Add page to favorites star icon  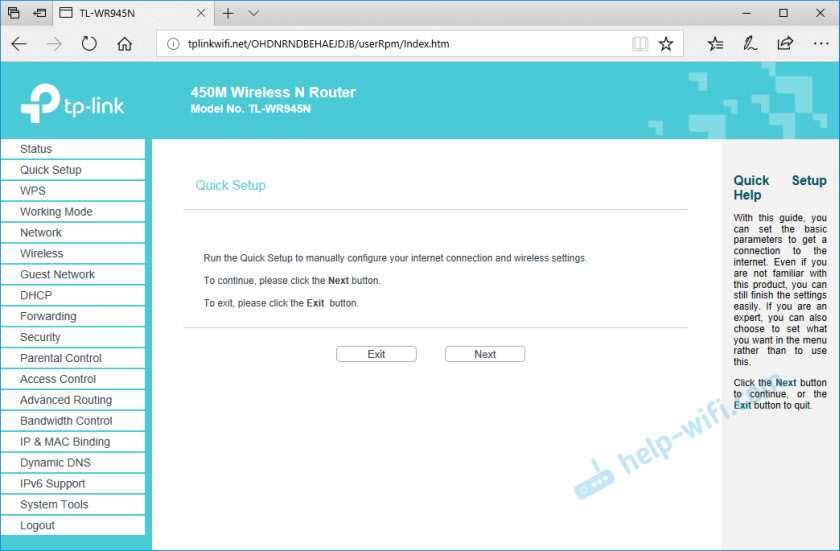tap(666, 44)
